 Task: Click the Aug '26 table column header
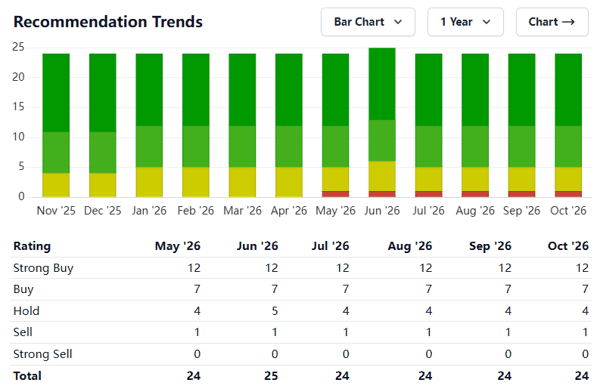pos(410,246)
